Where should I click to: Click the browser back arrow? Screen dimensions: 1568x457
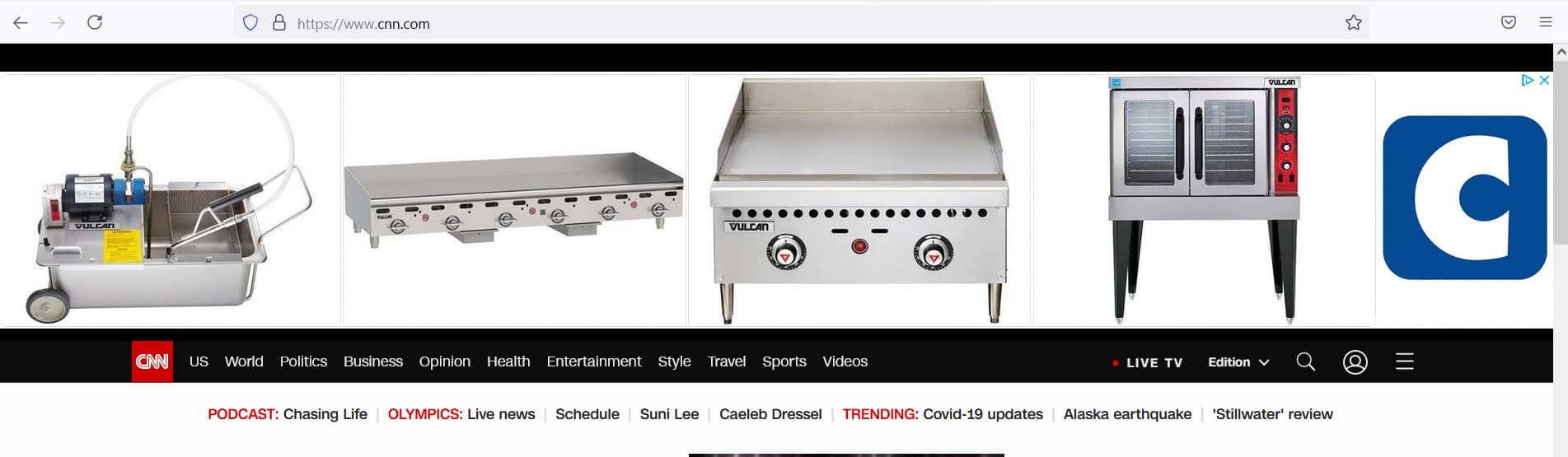[x=21, y=23]
